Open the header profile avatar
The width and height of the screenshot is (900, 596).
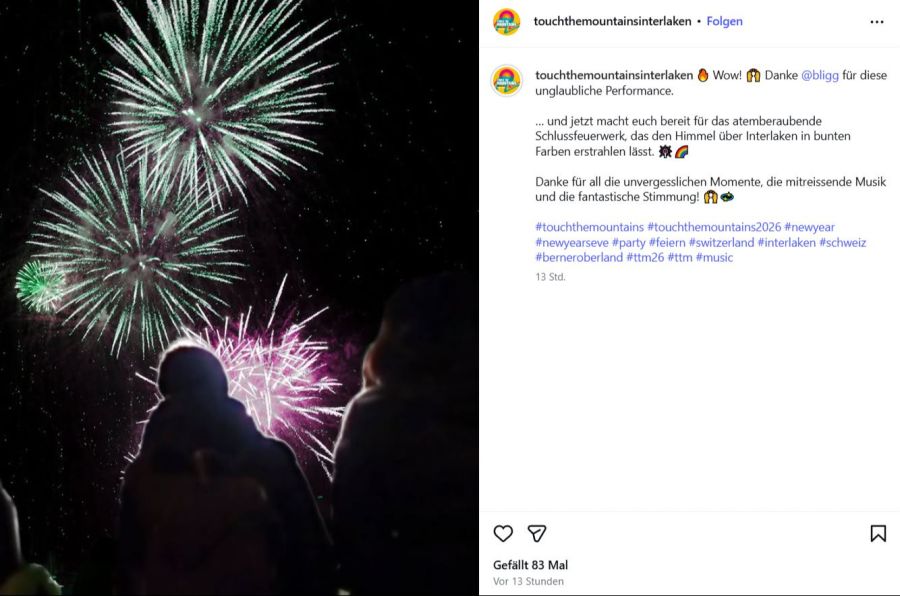click(506, 22)
